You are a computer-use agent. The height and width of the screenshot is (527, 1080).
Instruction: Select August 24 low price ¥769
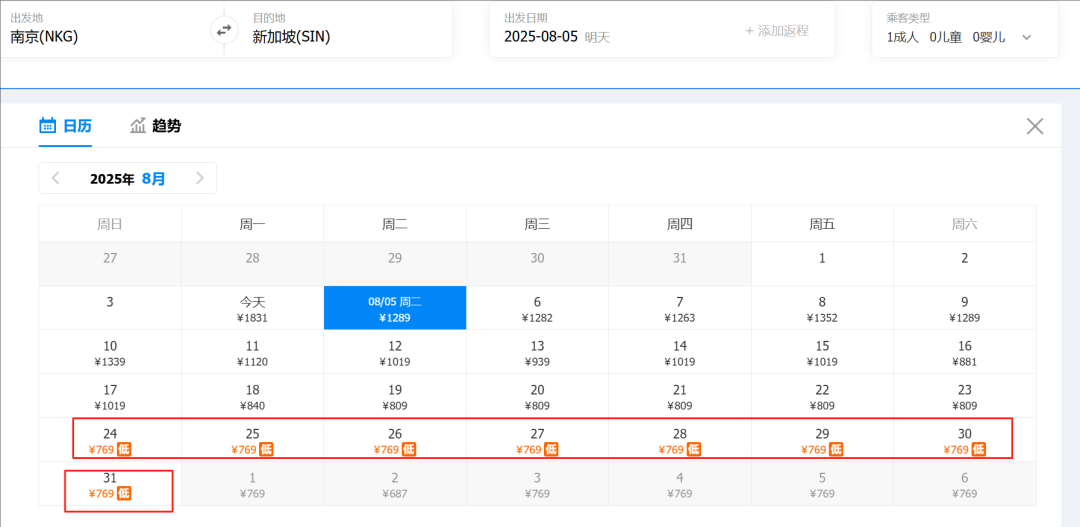[110, 440]
